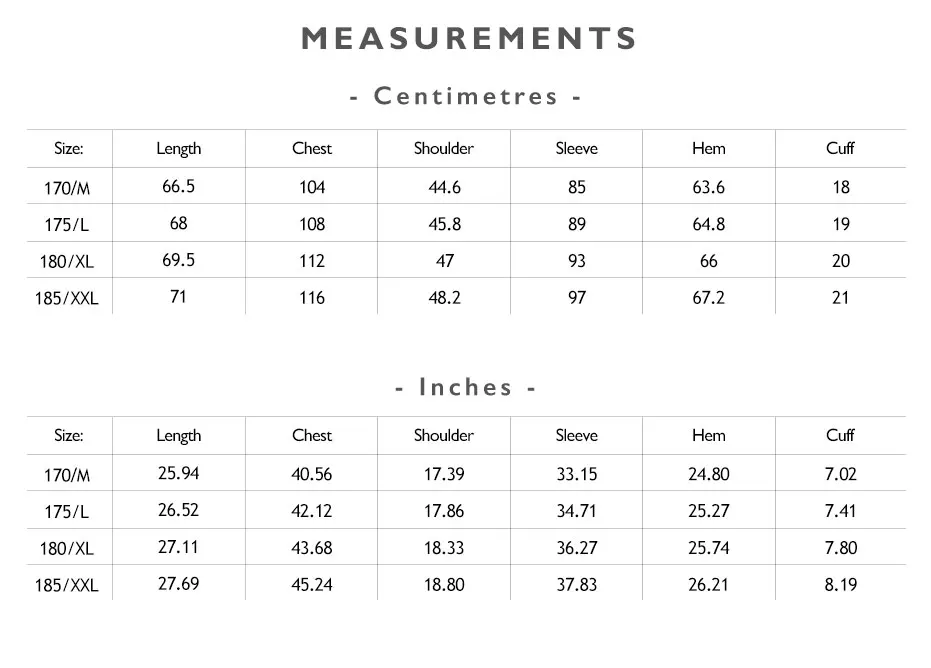Click the 116 chest value

pos(312,297)
